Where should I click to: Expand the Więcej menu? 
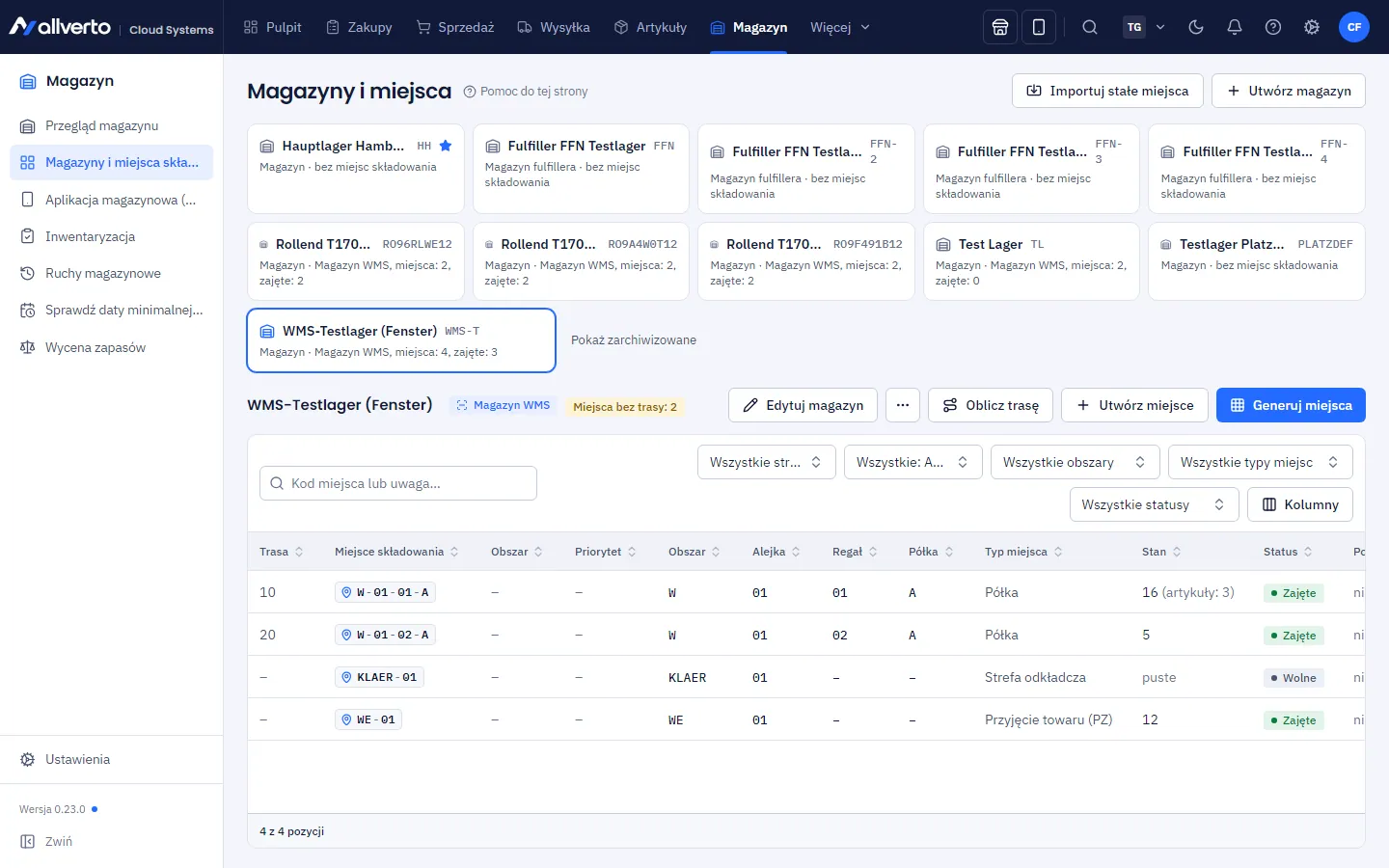[x=840, y=27]
